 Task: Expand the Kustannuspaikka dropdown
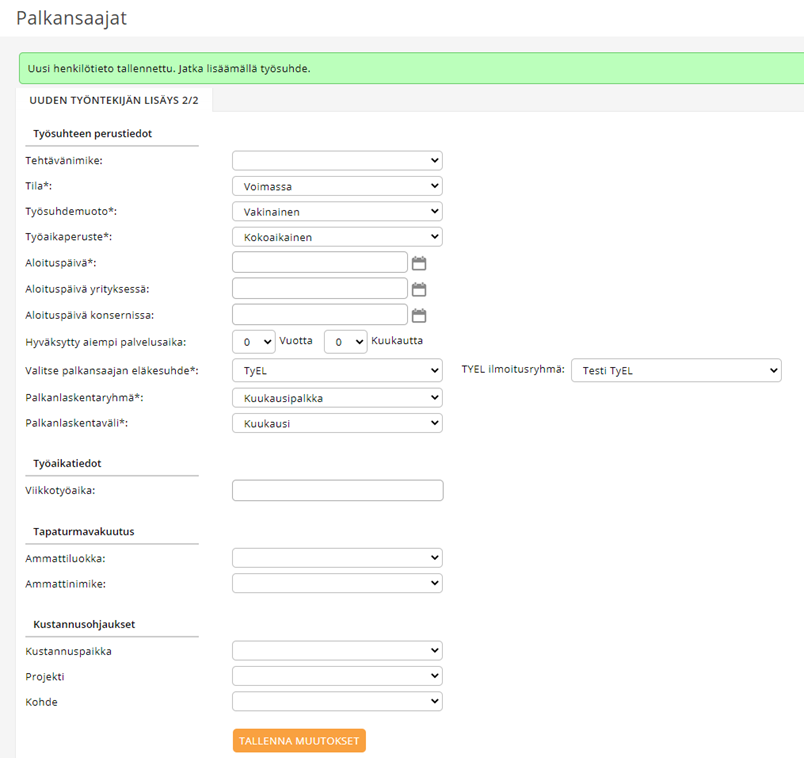click(x=337, y=651)
